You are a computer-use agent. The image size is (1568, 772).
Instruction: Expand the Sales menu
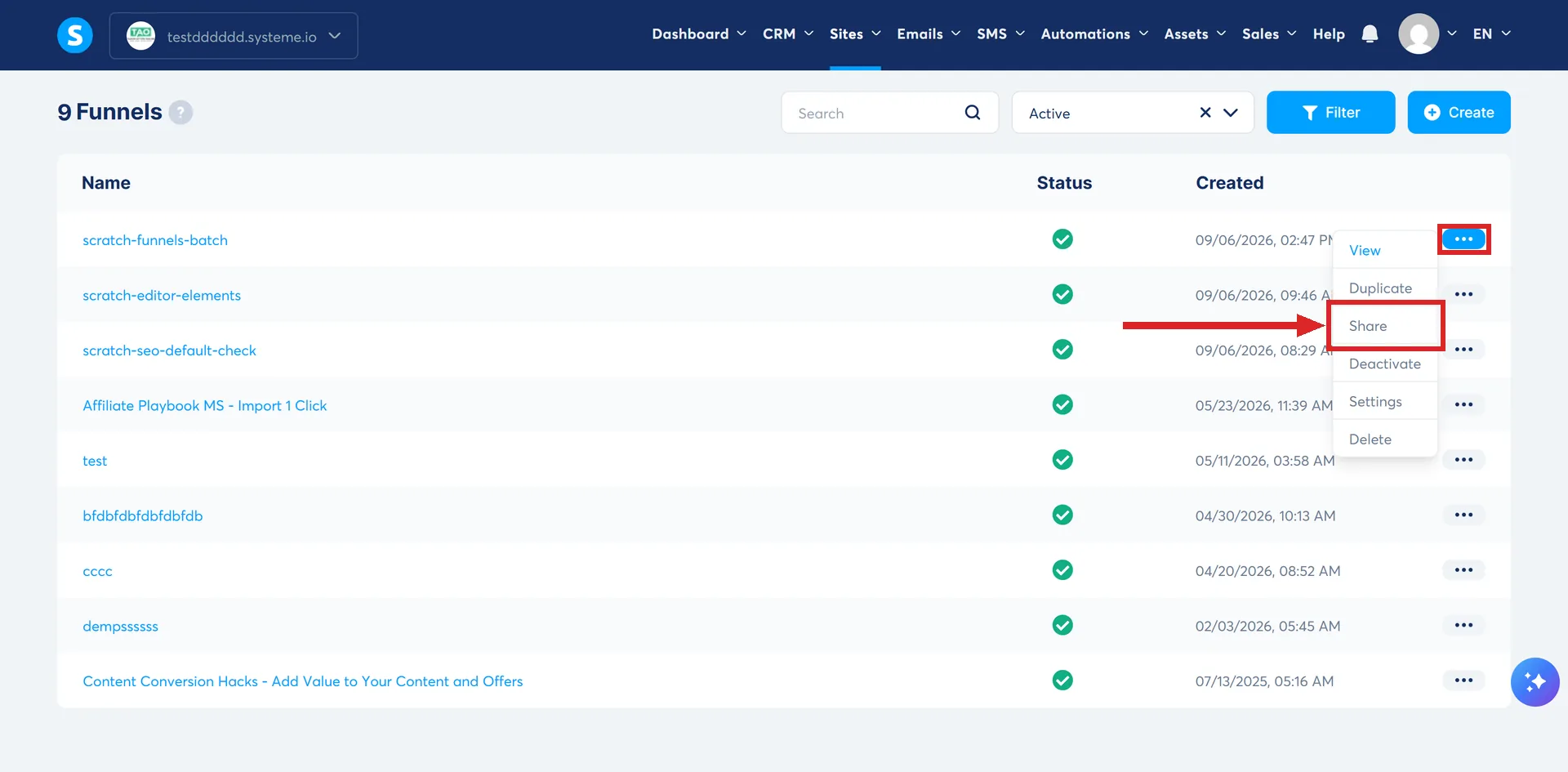[1269, 33]
